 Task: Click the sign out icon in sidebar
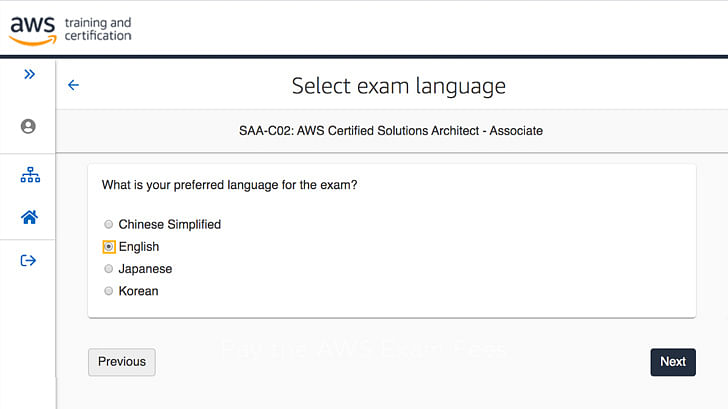(28, 261)
